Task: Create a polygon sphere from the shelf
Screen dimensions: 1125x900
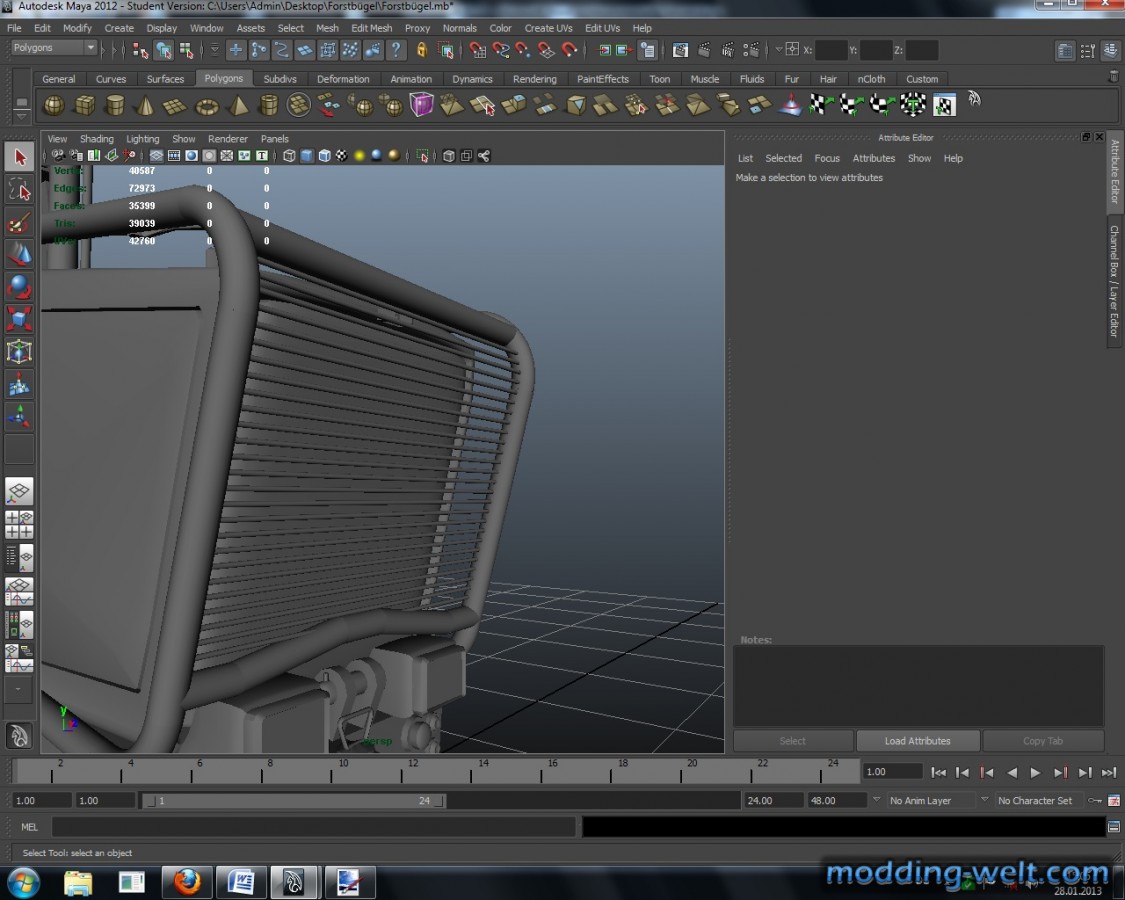Action: click(54, 106)
